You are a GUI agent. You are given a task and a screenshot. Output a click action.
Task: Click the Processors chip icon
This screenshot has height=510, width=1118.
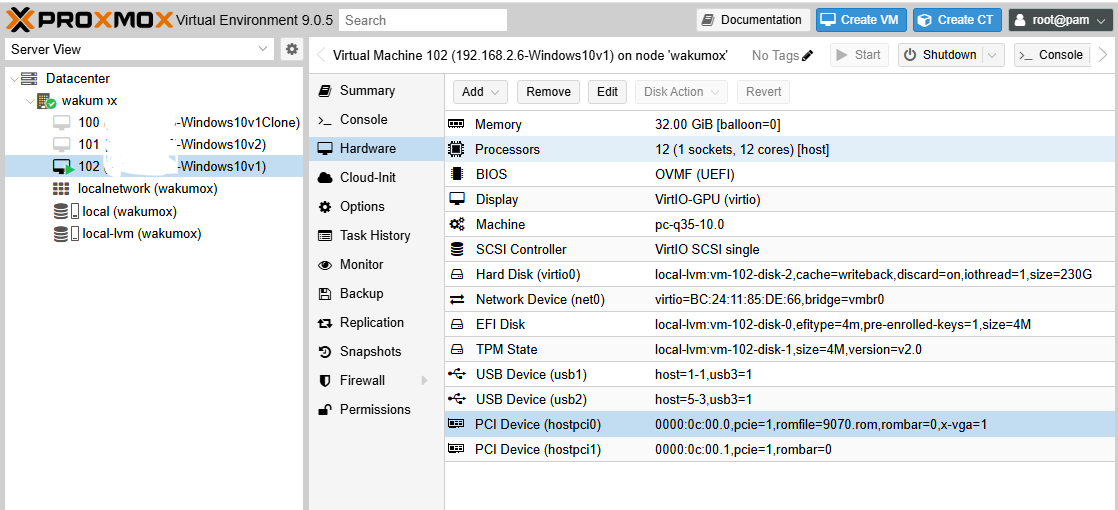(x=456, y=149)
